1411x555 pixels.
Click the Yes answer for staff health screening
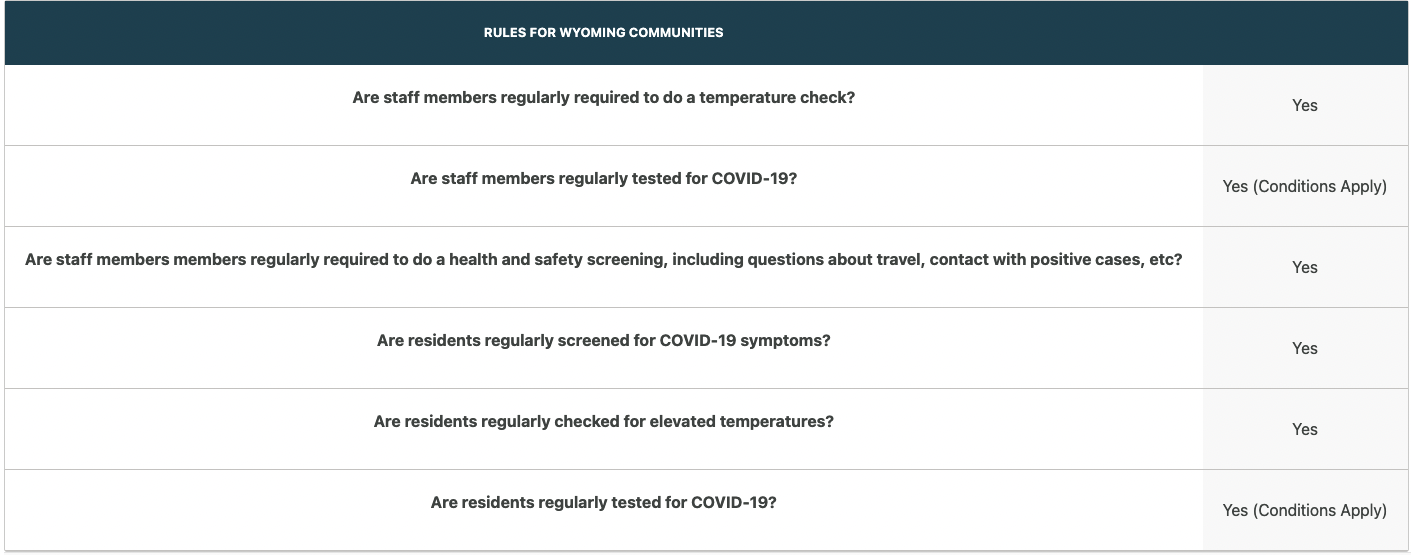[1304, 267]
